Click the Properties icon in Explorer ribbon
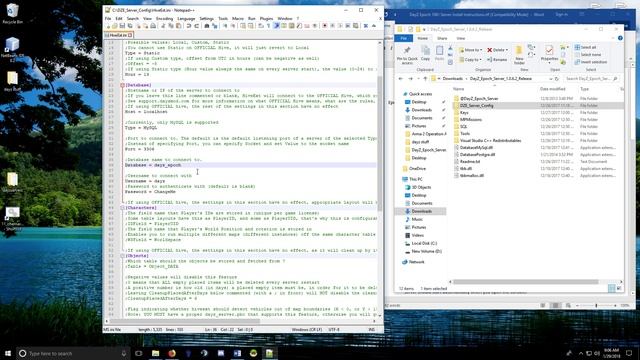 tap(549, 53)
